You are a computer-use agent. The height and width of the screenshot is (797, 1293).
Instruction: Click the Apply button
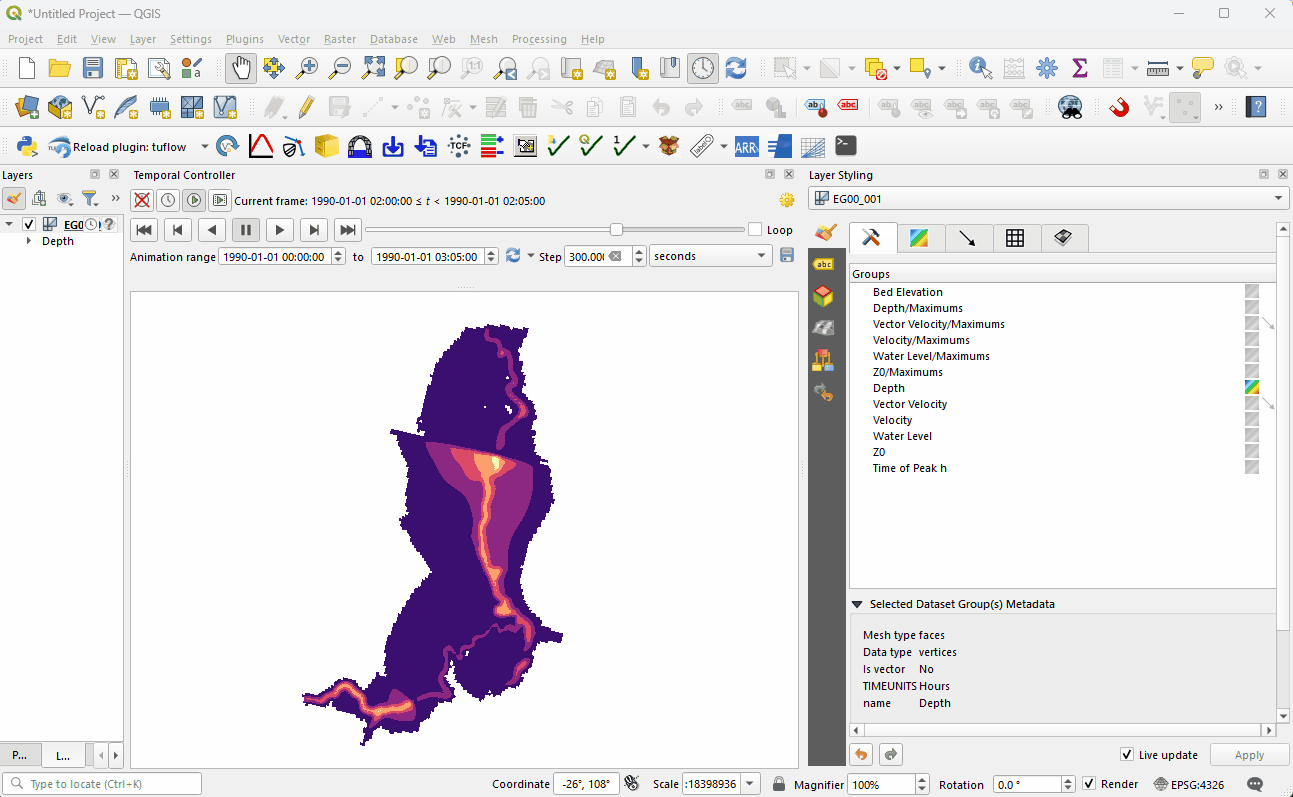(x=1249, y=755)
